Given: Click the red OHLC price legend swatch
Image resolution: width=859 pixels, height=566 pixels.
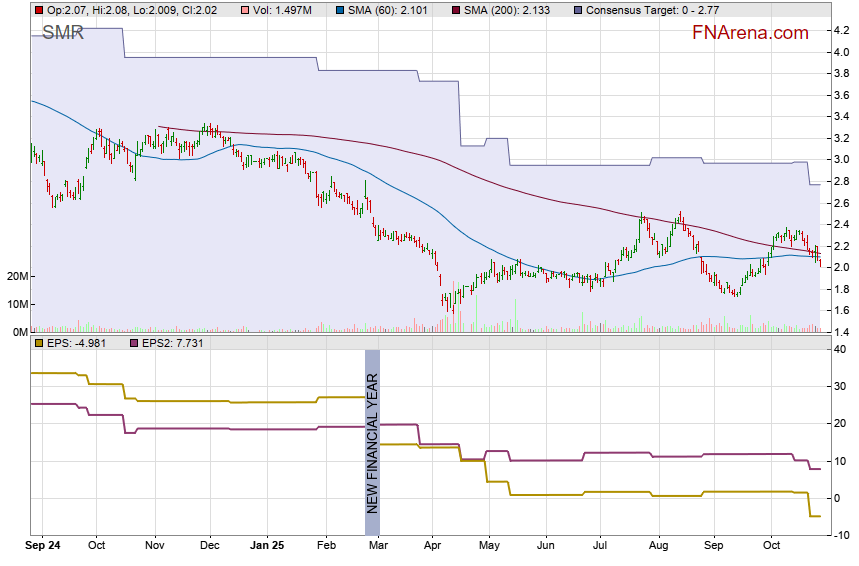Looking at the screenshot, I should click(x=38, y=10).
